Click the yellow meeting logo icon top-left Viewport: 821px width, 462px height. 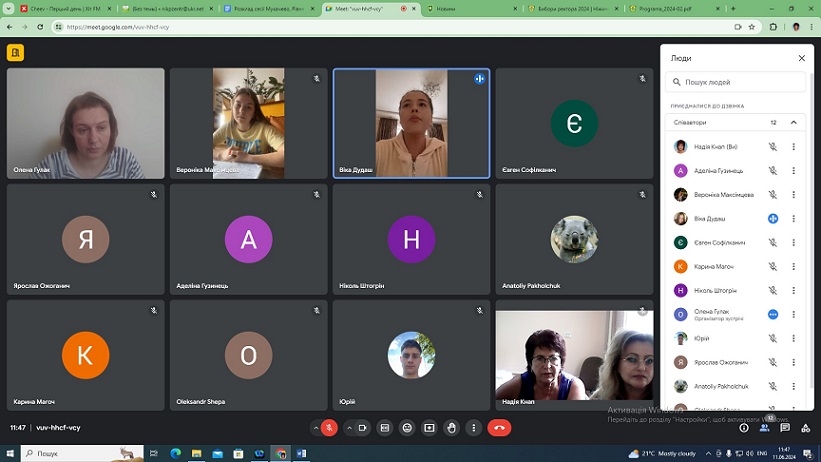pyautogui.click(x=15, y=52)
